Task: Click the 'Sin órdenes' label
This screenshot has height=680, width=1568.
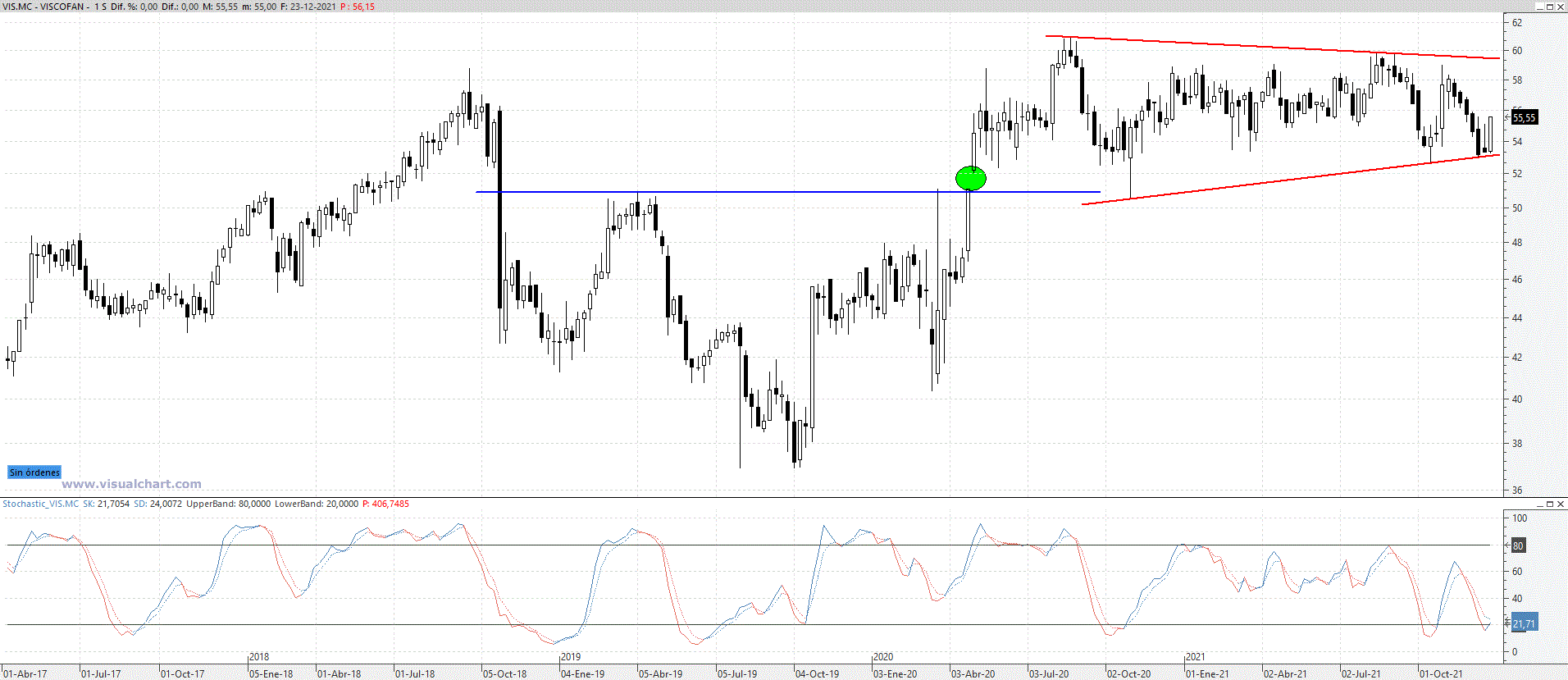Action: pyautogui.click(x=34, y=472)
